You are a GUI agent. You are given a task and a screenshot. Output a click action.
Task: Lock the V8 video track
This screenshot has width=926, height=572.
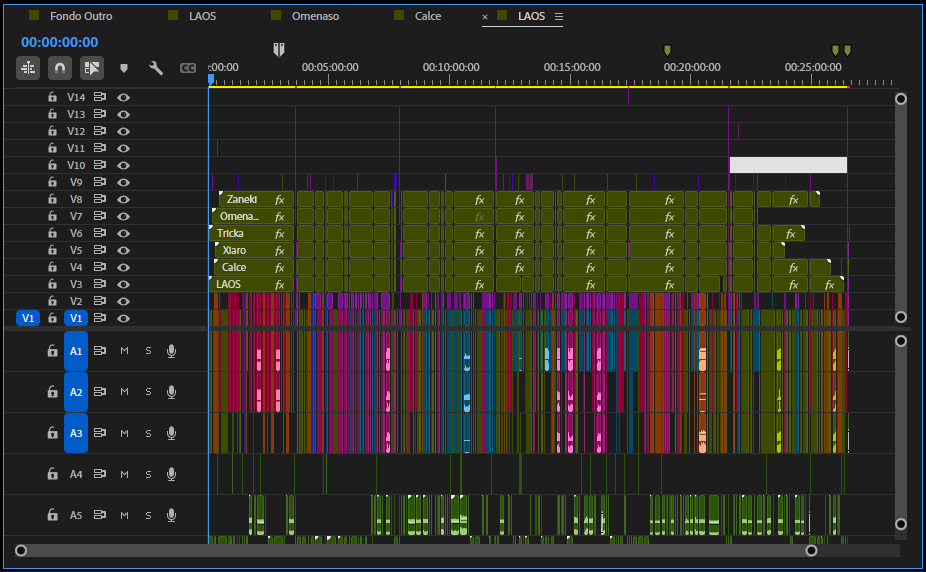(x=52, y=199)
